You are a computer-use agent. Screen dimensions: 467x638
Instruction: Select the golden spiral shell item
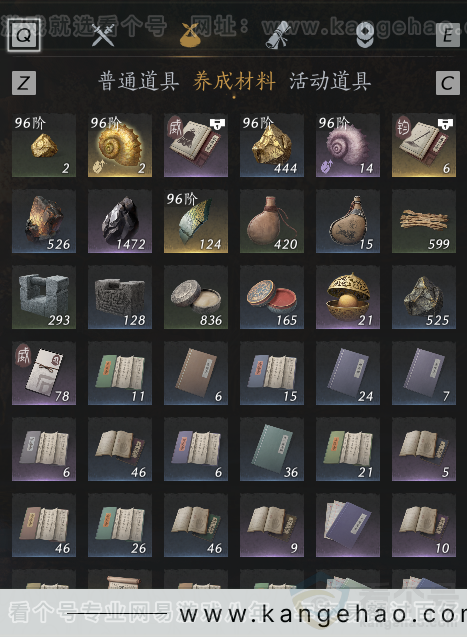(x=120, y=145)
